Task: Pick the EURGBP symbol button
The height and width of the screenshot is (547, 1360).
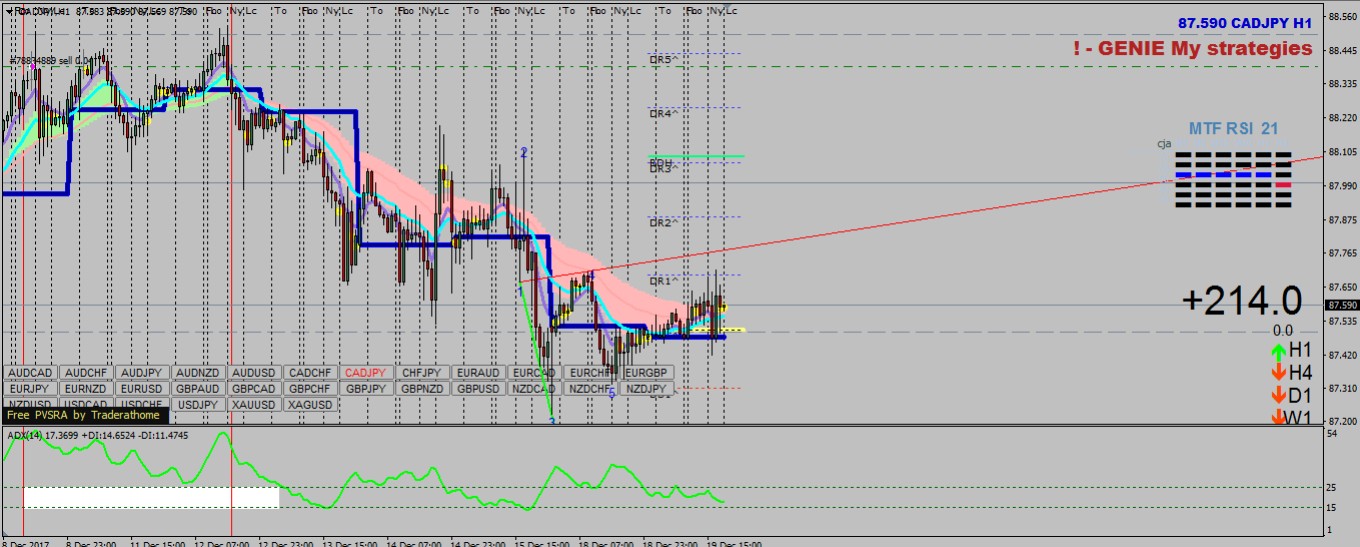Action: 646,372
